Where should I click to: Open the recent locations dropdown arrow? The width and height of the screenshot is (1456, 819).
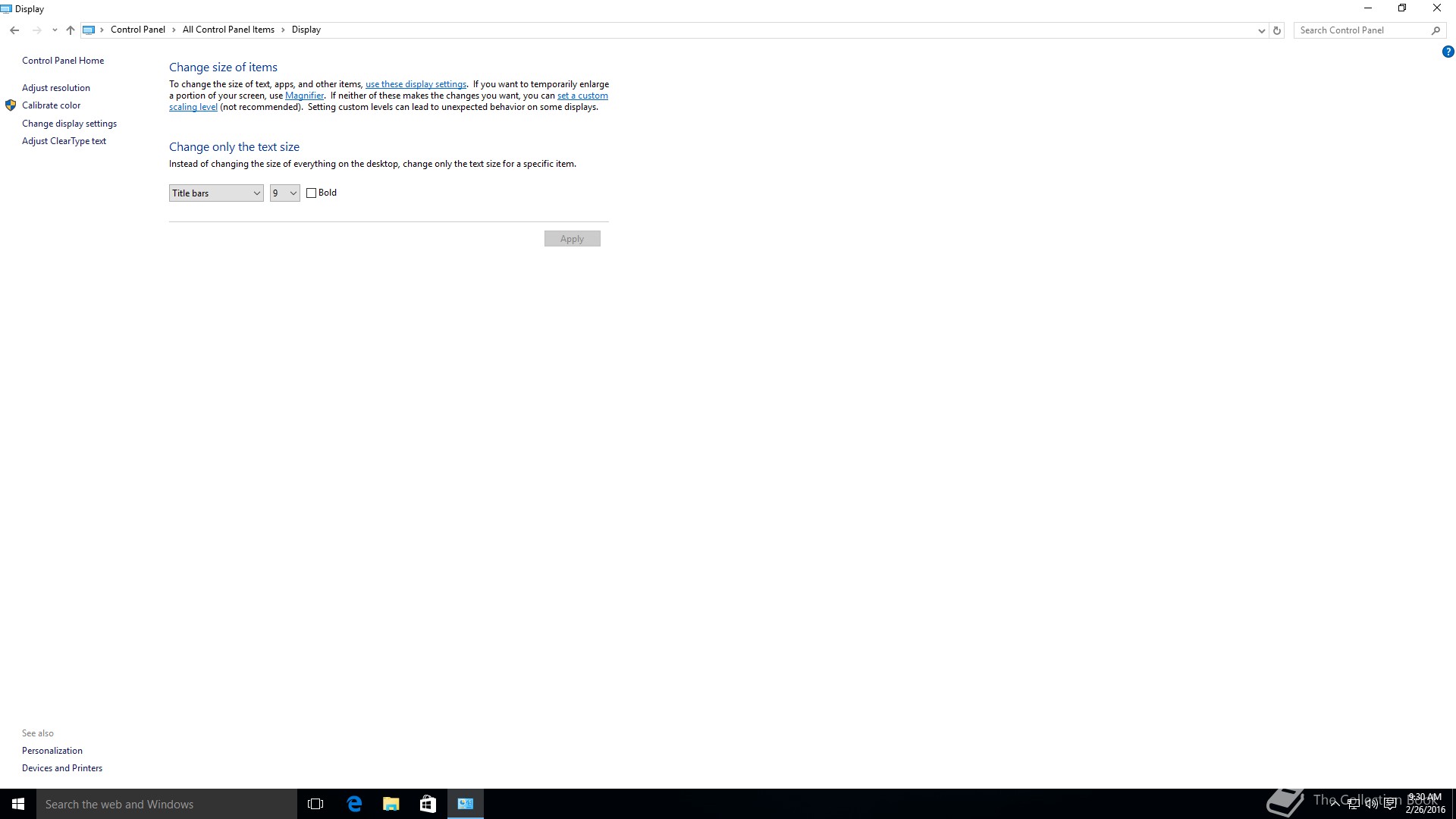pyautogui.click(x=55, y=30)
